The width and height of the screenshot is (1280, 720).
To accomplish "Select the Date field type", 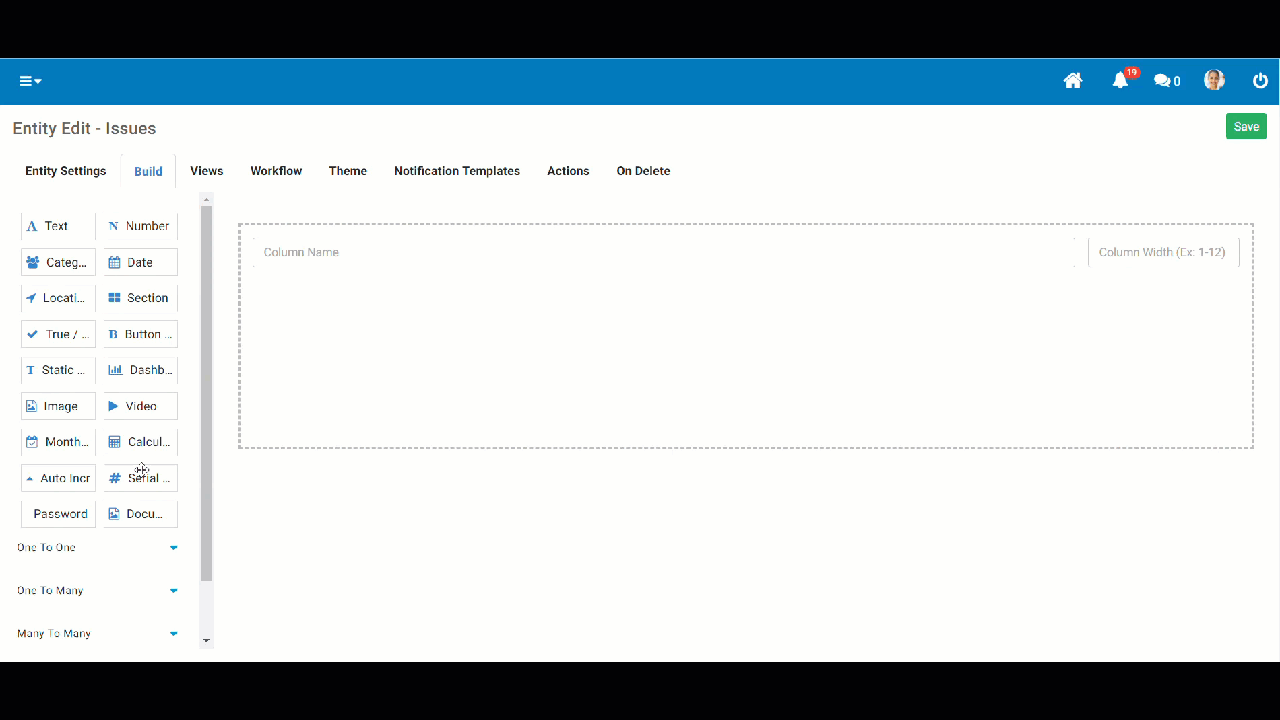I will [139, 262].
